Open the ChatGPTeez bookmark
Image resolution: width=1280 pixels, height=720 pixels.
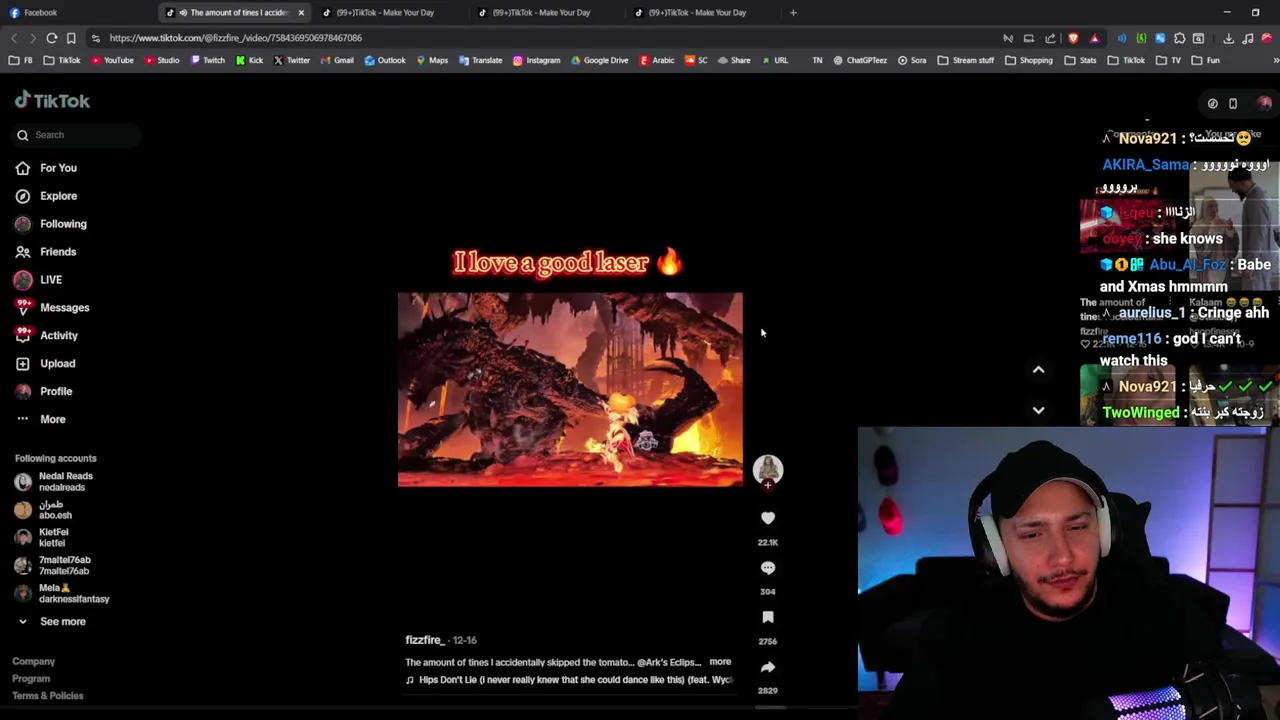[x=860, y=60]
